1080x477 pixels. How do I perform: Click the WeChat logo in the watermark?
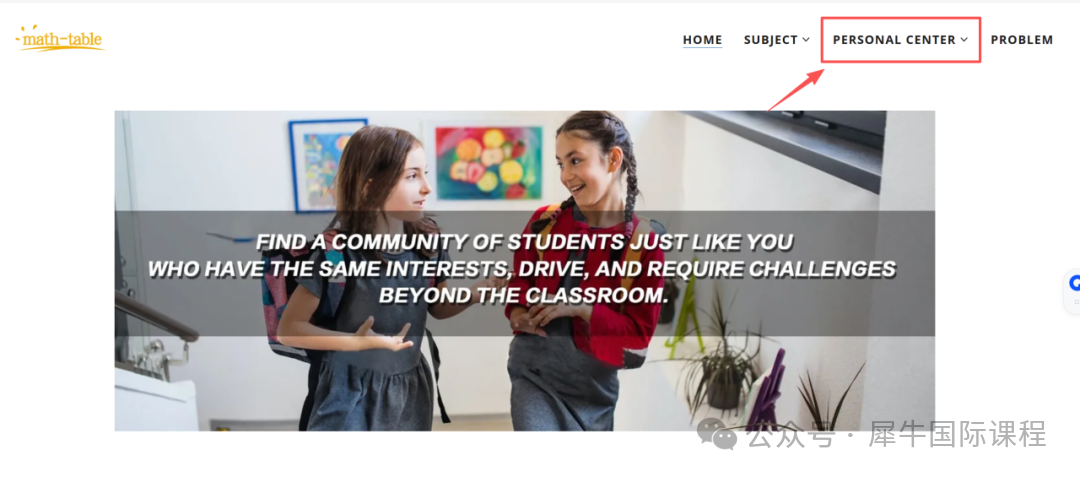click(x=717, y=434)
